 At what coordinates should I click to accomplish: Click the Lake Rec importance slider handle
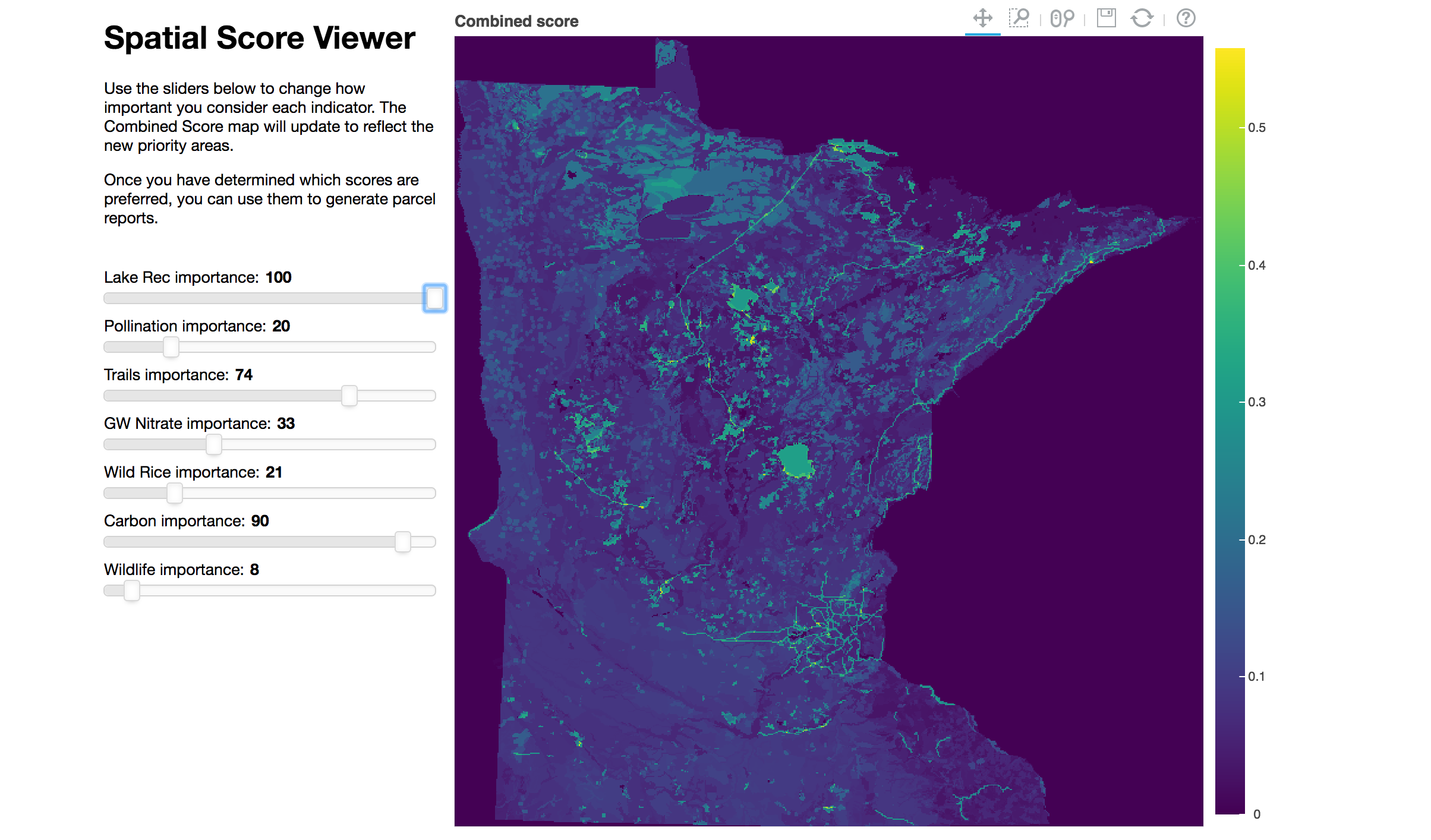(x=434, y=298)
